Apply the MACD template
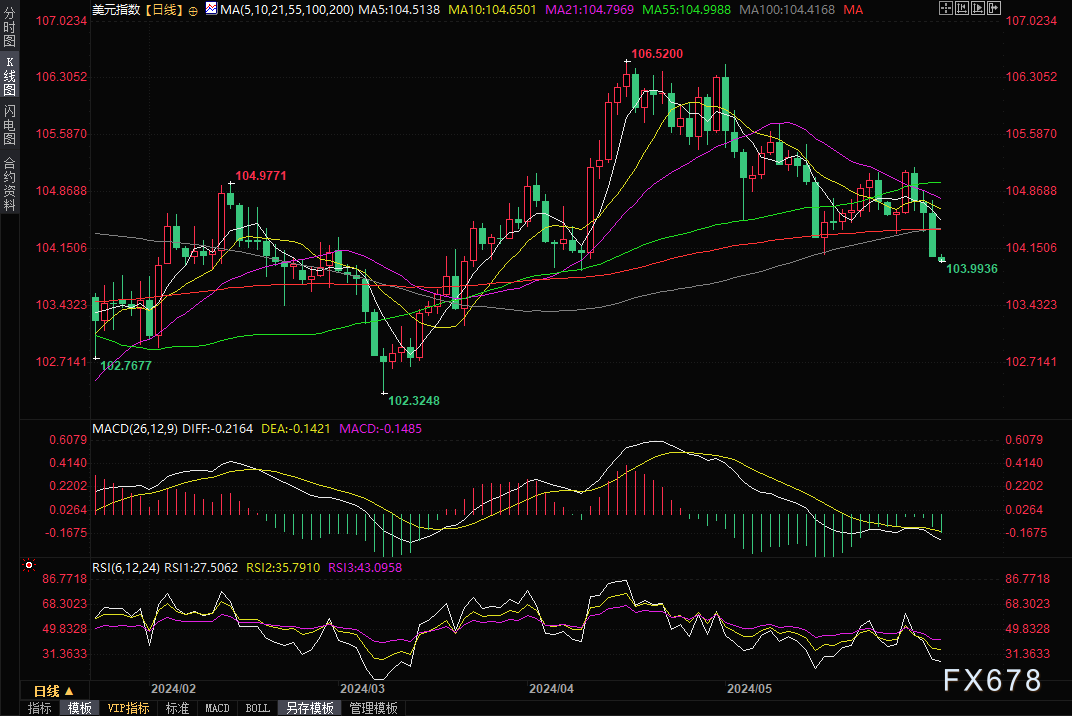This screenshot has height=716, width=1072. coord(217,708)
